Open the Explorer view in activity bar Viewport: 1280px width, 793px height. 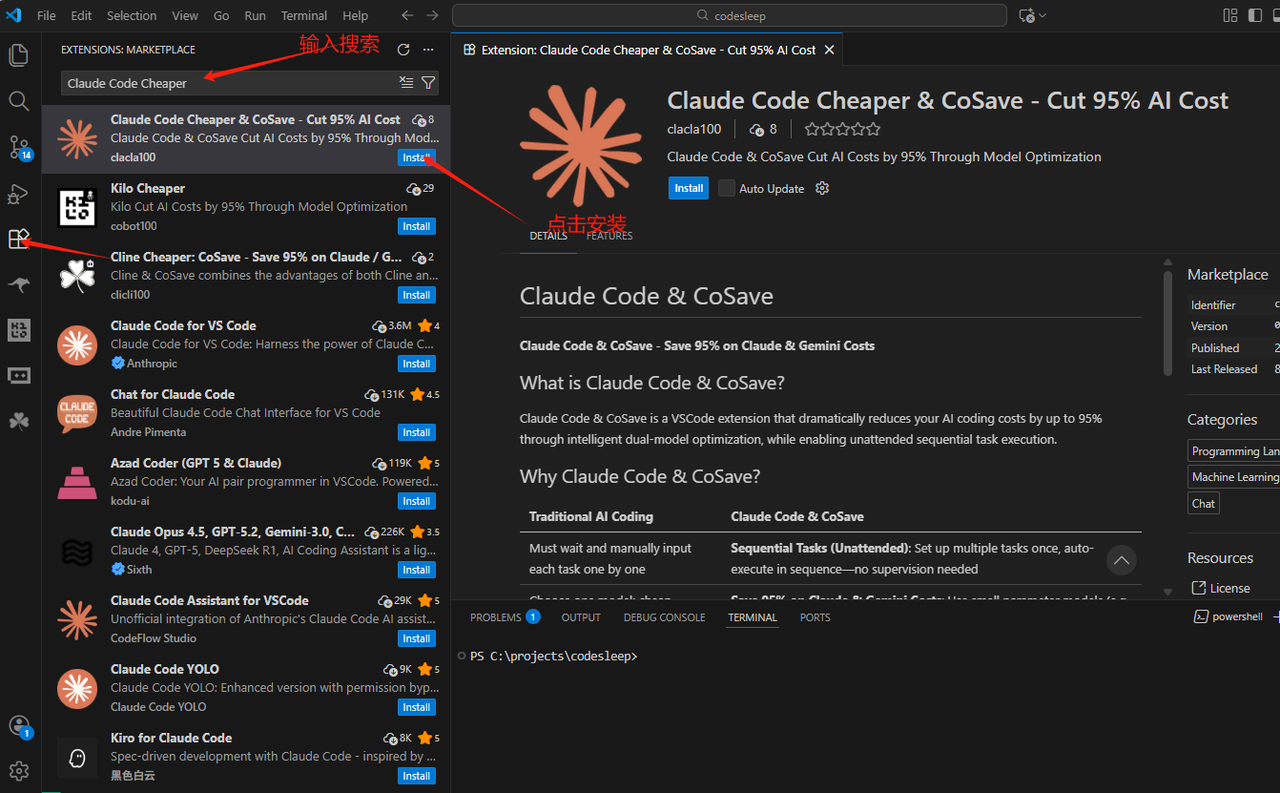pos(19,55)
